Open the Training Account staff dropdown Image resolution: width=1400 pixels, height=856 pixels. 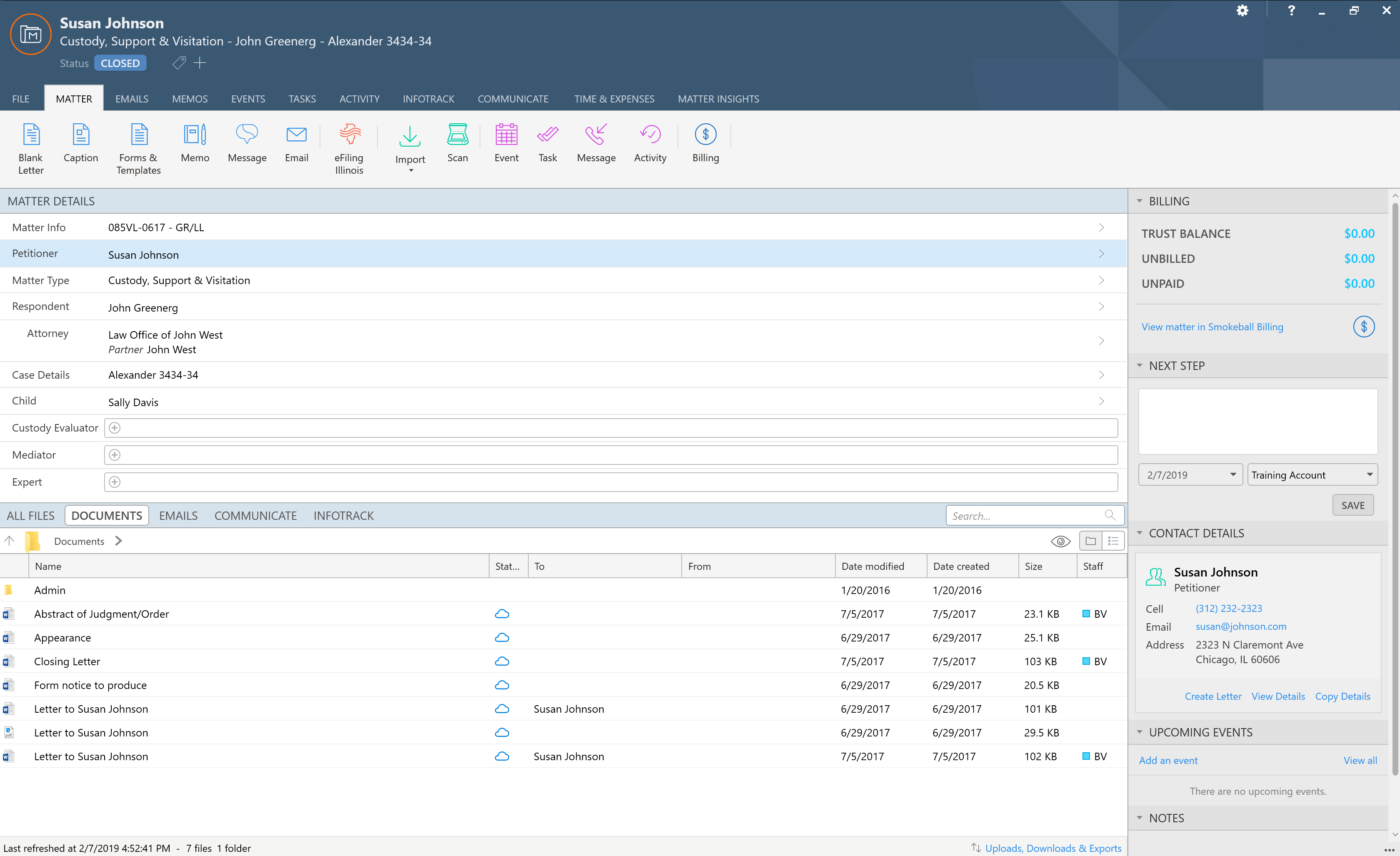(x=1369, y=475)
